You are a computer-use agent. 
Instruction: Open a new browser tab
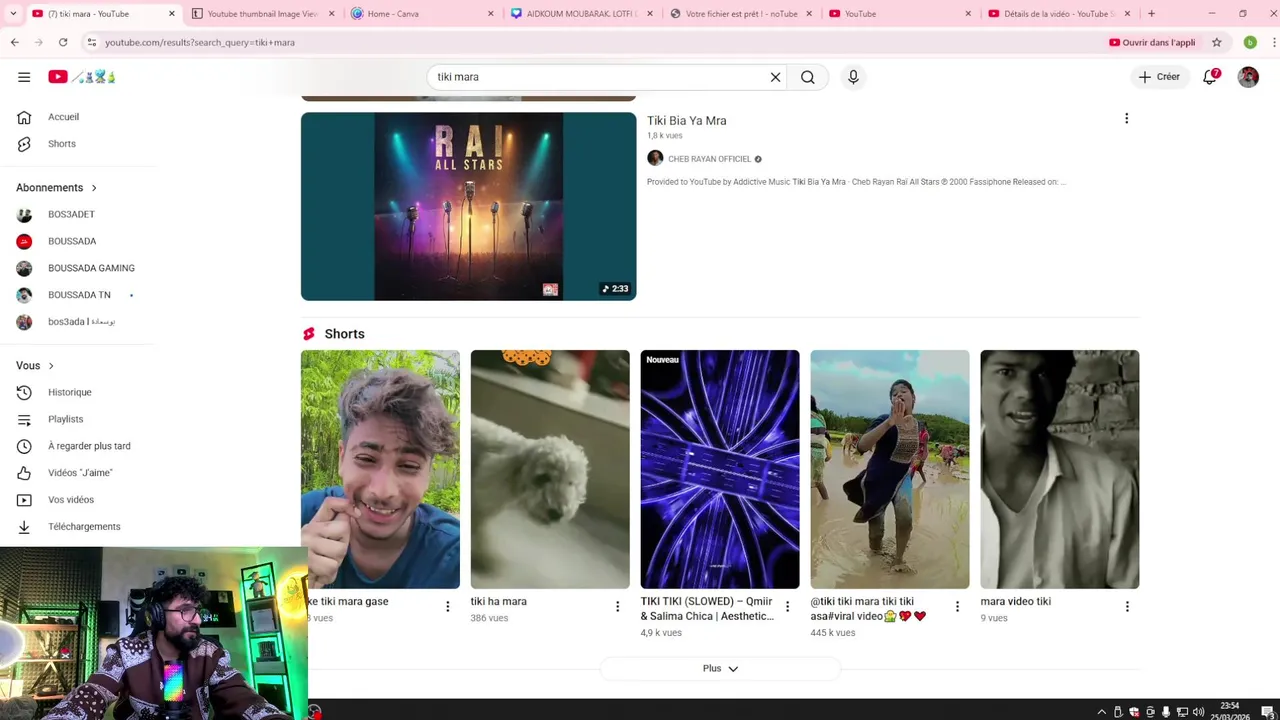[1151, 14]
